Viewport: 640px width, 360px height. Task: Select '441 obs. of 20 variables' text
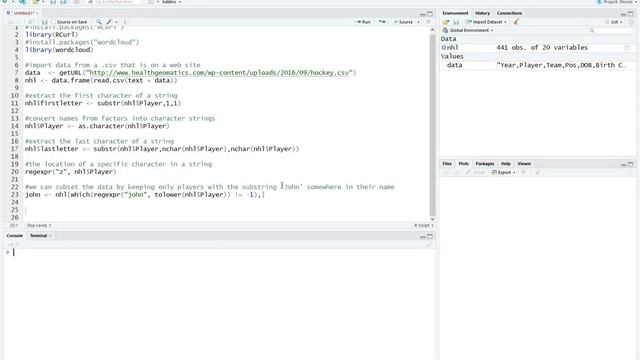click(542, 48)
